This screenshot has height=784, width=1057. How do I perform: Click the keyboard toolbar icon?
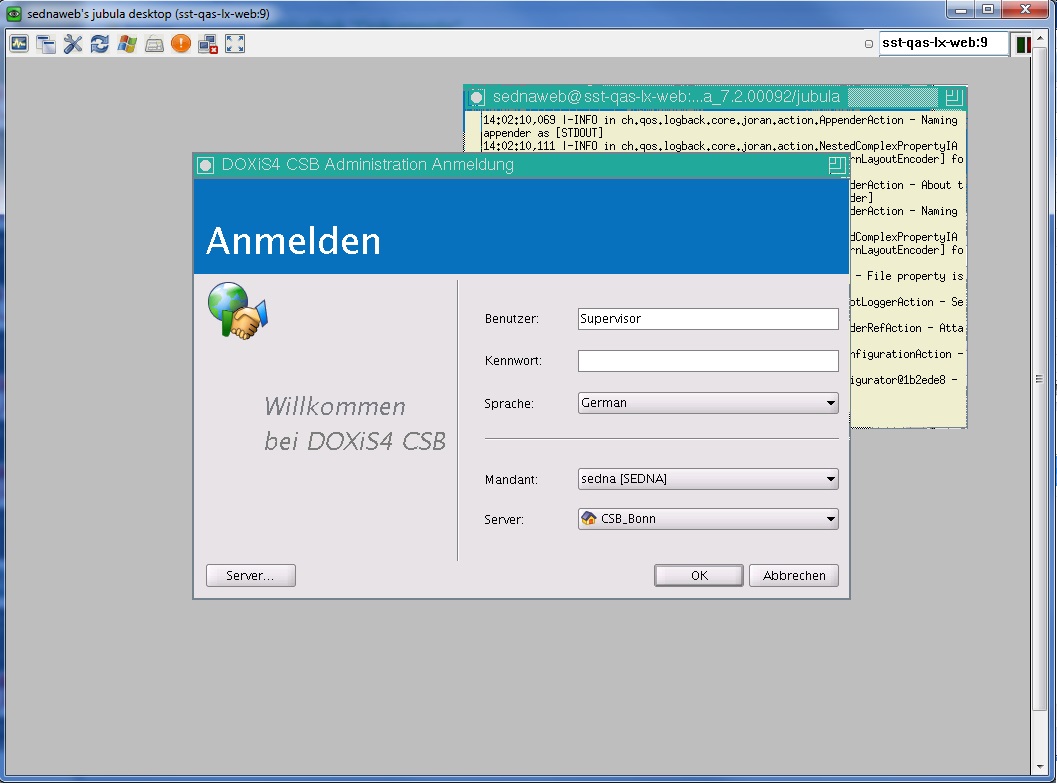tap(154, 44)
